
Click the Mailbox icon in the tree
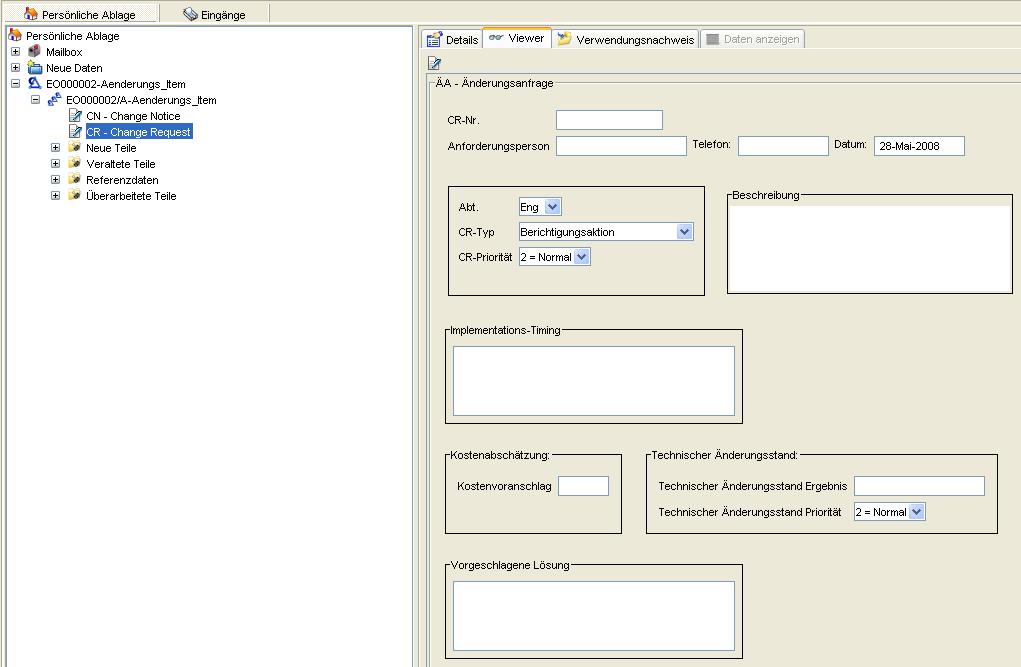pyautogui.click(x=35, y=51)
